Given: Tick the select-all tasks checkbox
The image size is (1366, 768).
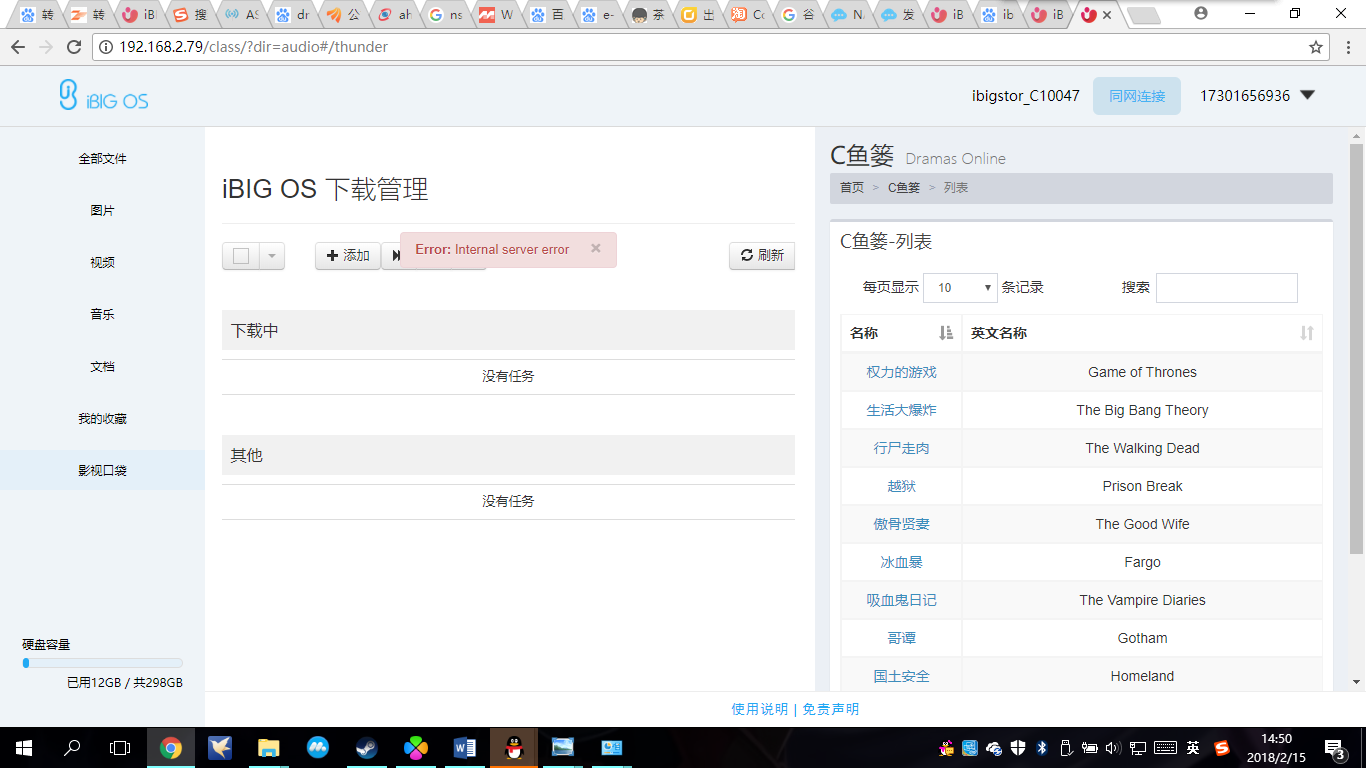Looking at the screenshot, I should click(x=241, y=256).
